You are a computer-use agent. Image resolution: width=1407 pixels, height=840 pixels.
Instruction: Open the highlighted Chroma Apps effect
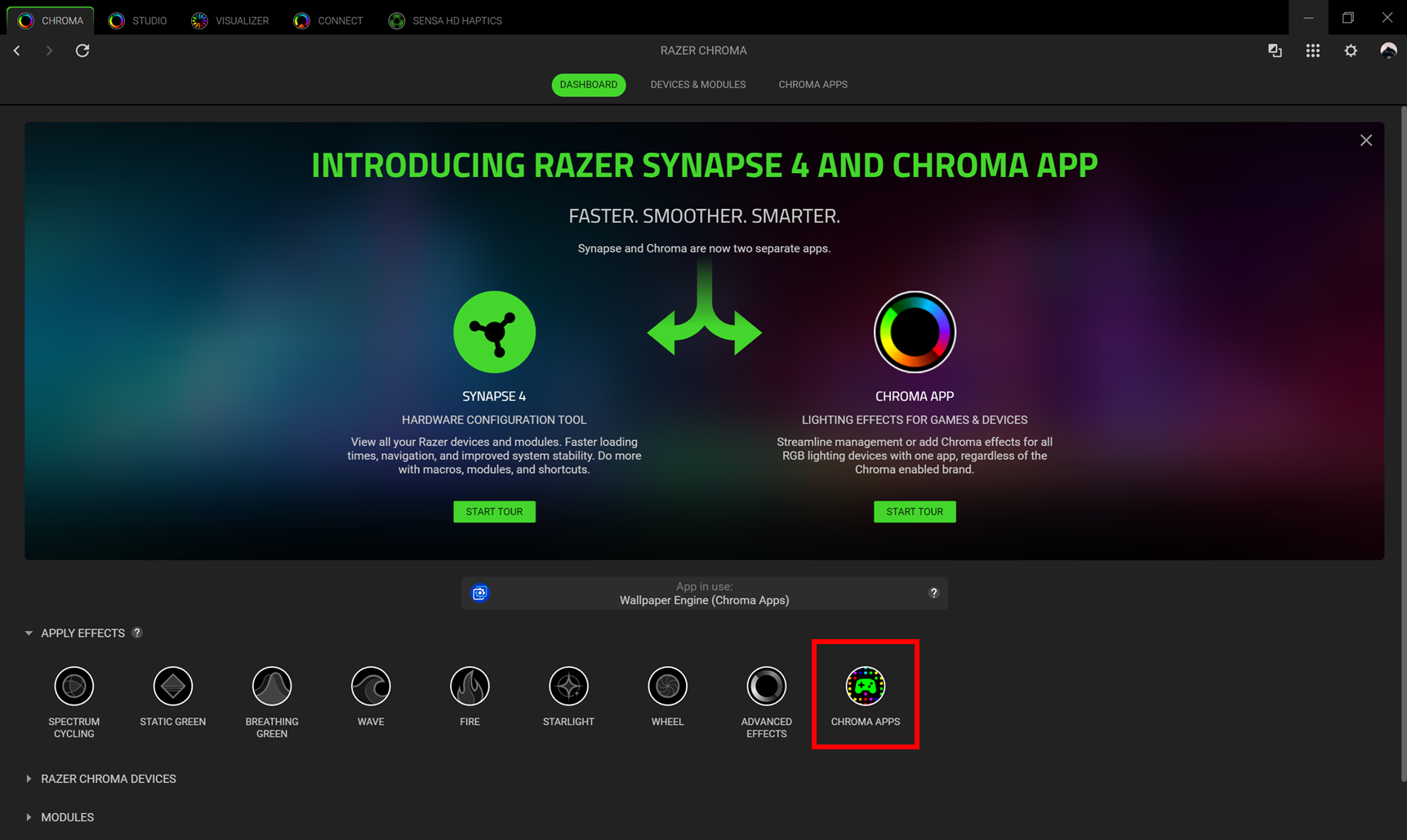[x=866, y=686]
